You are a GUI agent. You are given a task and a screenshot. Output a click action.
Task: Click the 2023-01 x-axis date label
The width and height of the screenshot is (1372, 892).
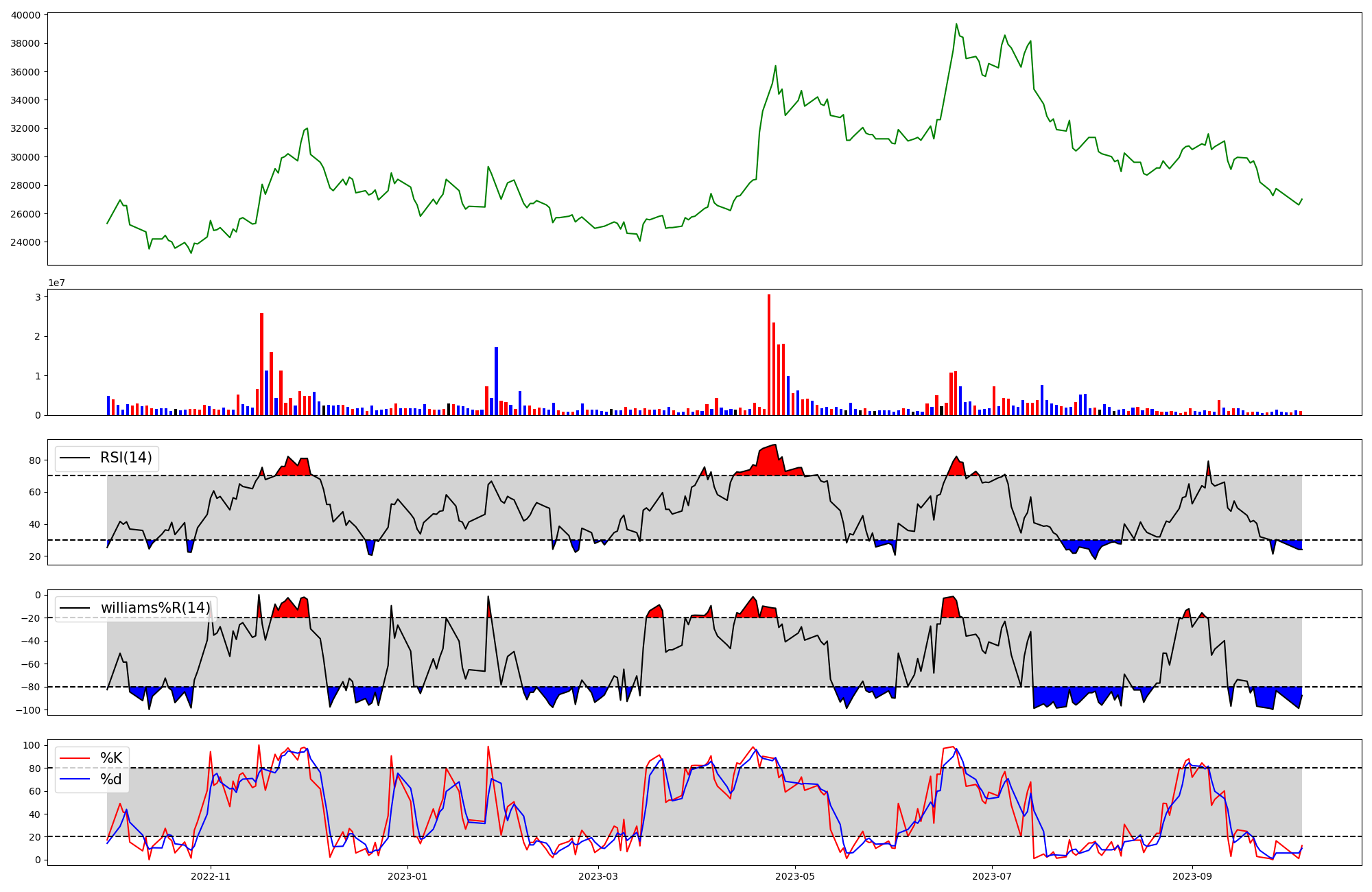tap(408, 876)
